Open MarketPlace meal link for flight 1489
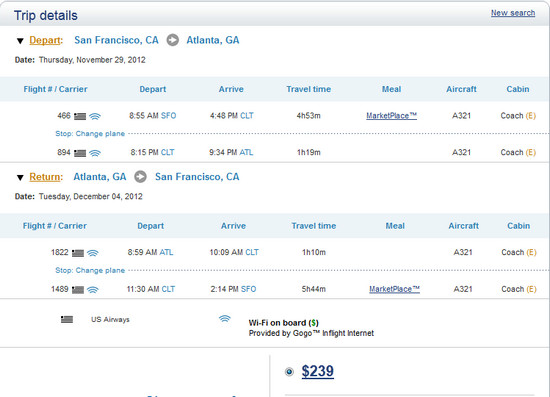The image size is (550, 397). 394,289
